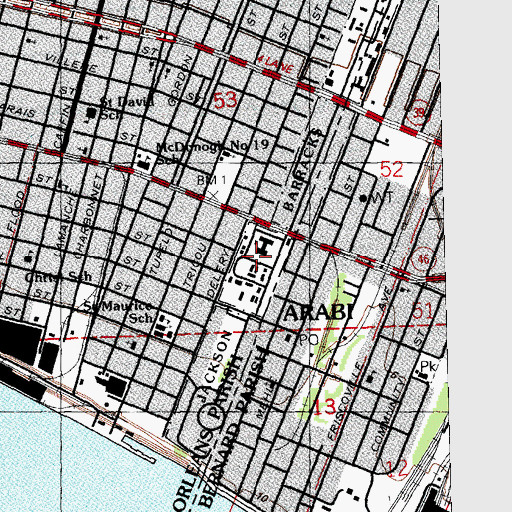Click the route 39 highway shield
This screenshot has width=512, height=512.
(x=419, y=112)
